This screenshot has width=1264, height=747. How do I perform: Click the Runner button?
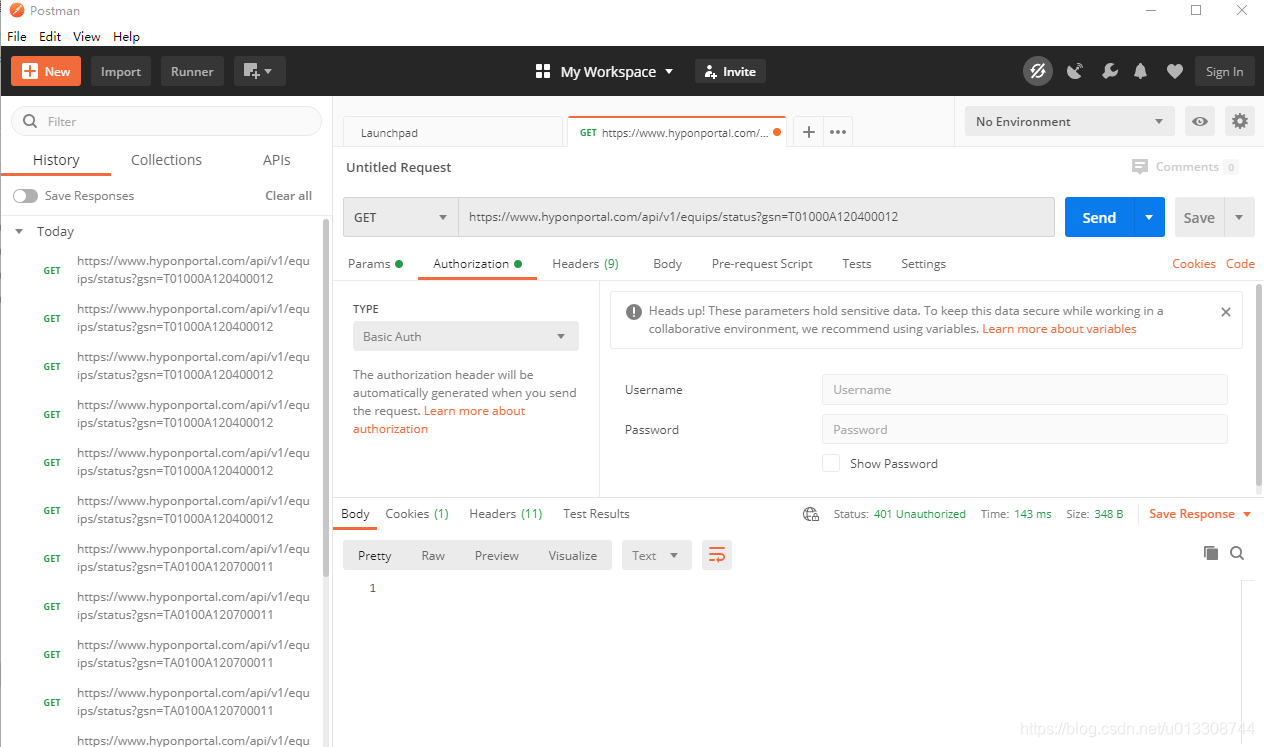192,71
